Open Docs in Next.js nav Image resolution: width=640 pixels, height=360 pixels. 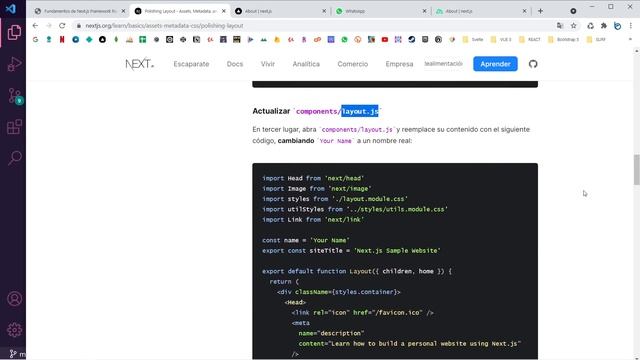point(235,64)
